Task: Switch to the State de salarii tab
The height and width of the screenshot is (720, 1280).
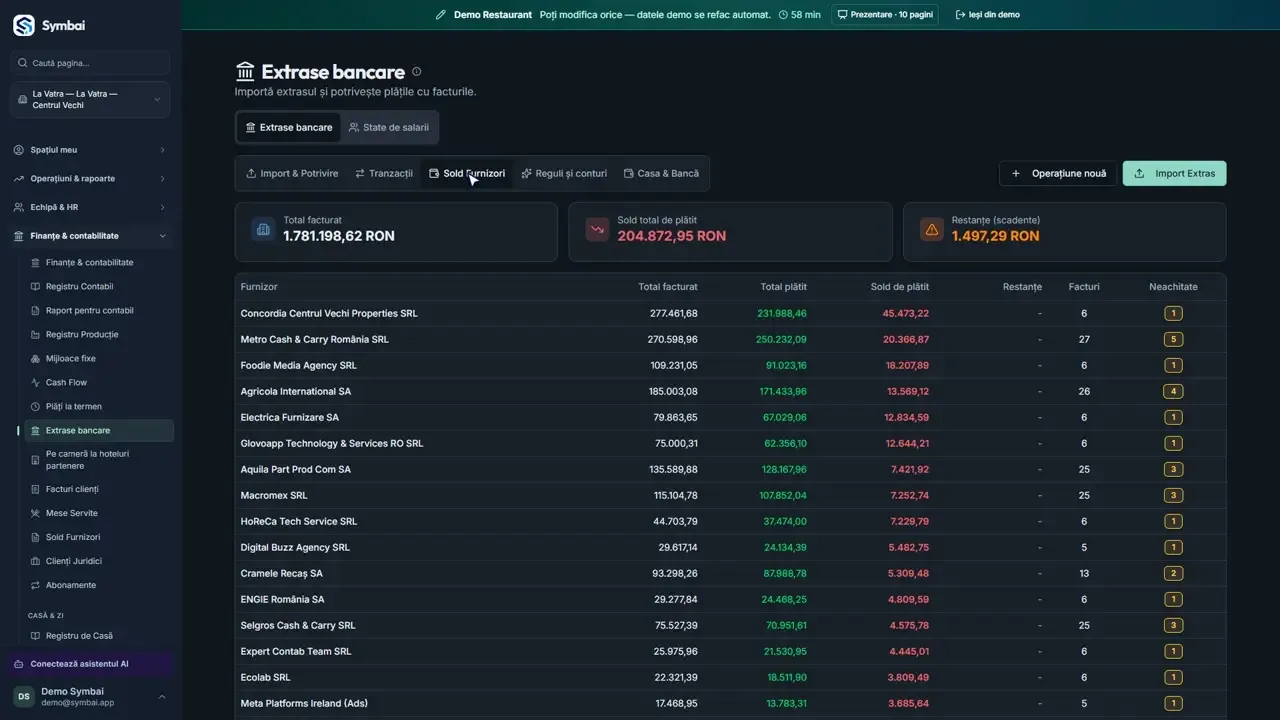Action: (389, 128)
